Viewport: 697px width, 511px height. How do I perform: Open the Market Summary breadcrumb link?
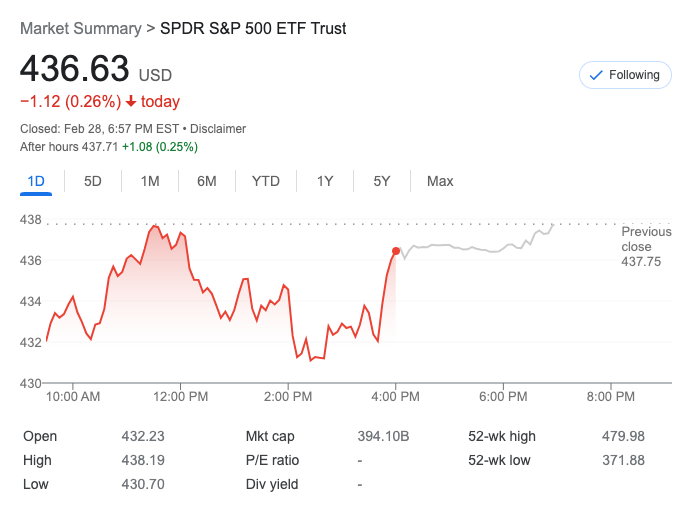[81, 29]
